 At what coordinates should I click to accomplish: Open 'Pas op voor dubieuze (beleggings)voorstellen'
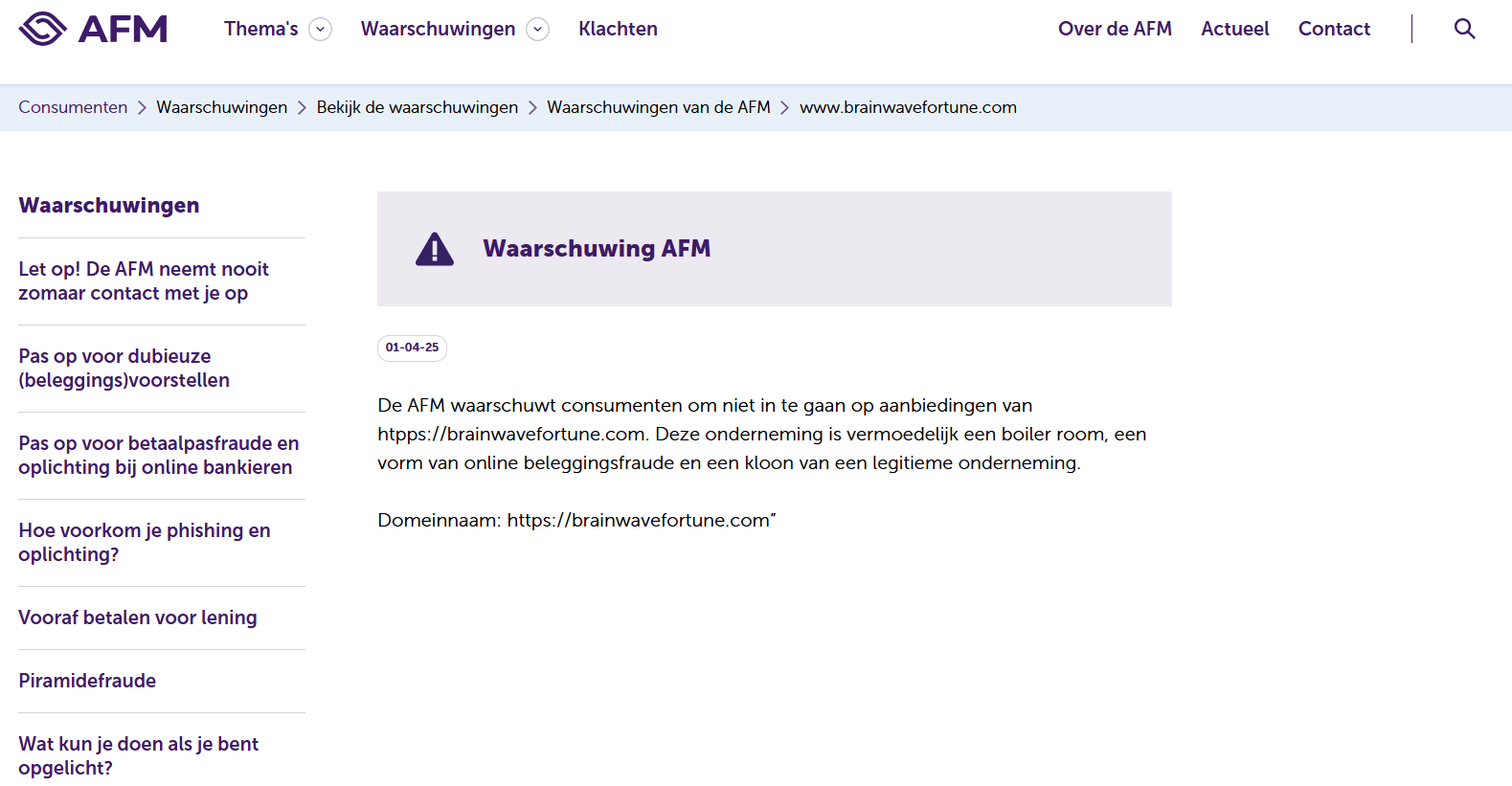(124, 369)
